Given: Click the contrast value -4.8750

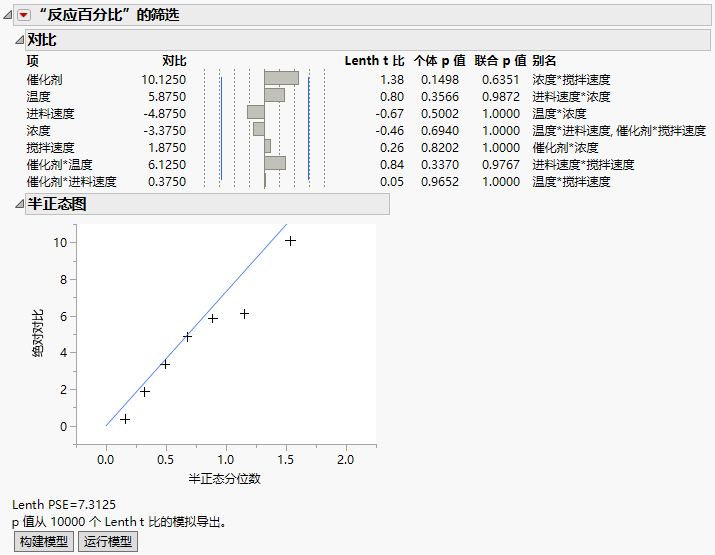Looking at the screenshot, I should pyautogui.click(x=165, y=114).
